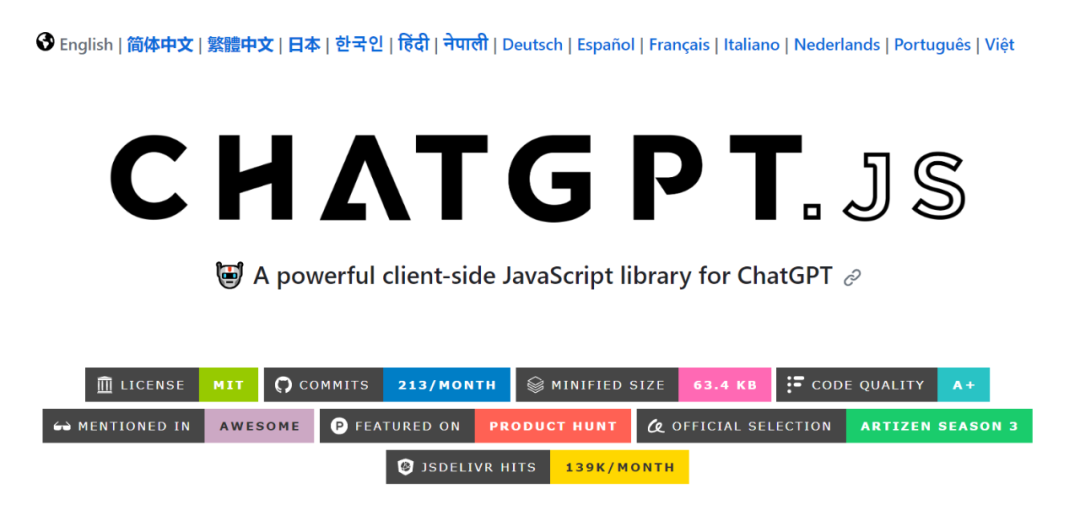This screenshot has width=1080, height=510.
Task: Choose the Español language link
Action: (x=605, y=45)
